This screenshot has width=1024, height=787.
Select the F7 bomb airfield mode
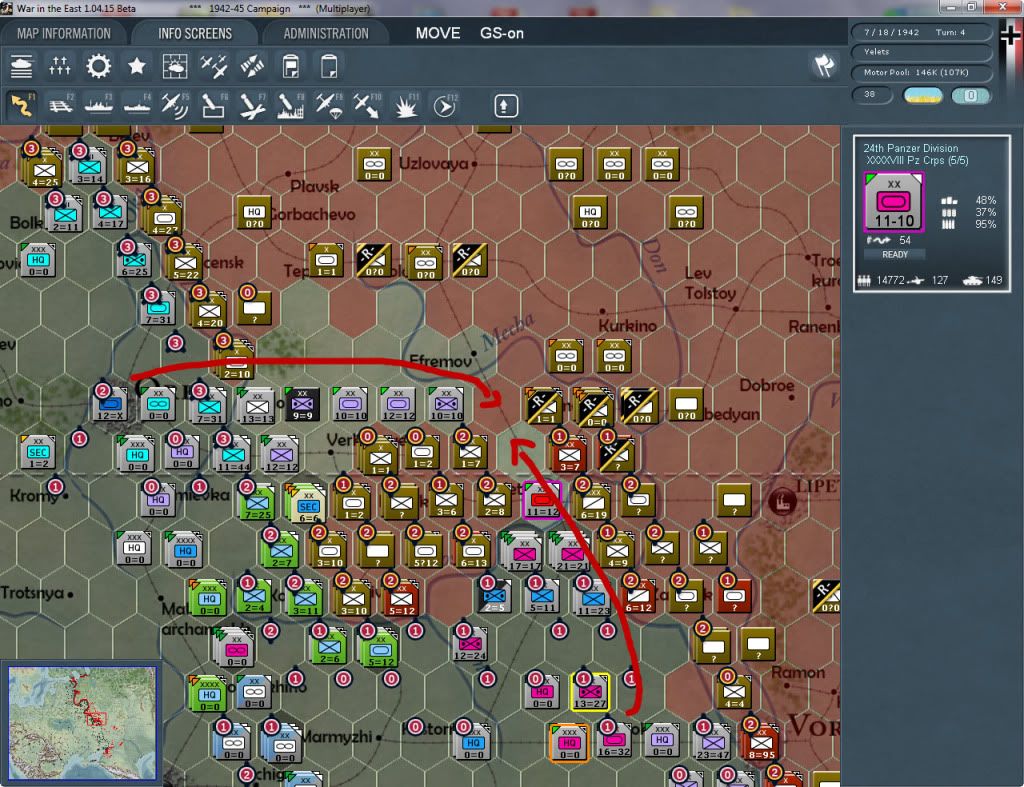point(252,106)
